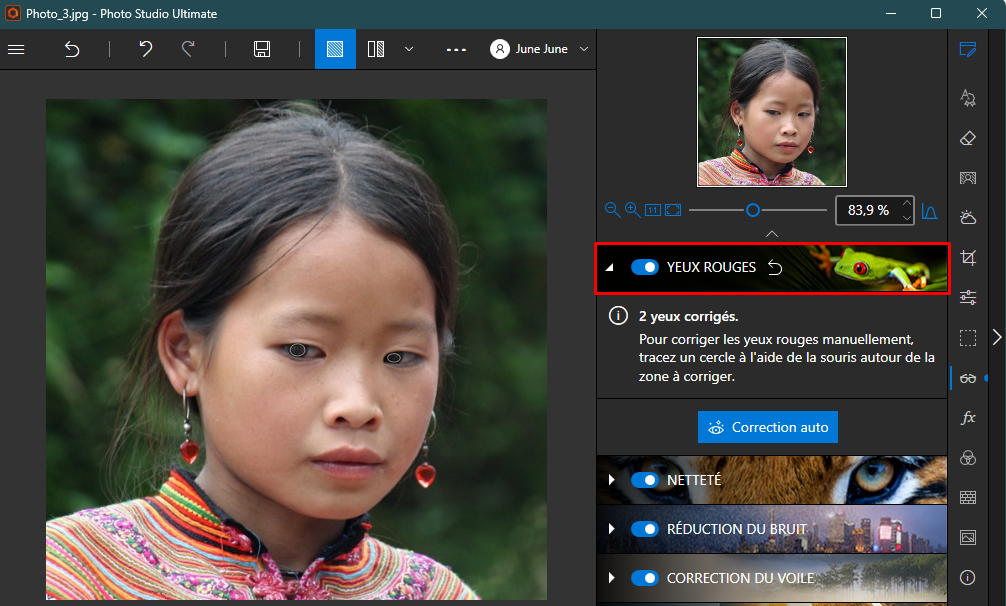Screen dimensions: 1006x606
Task: Reset the Yeux Rouges correction
Action: coord(775,267)
